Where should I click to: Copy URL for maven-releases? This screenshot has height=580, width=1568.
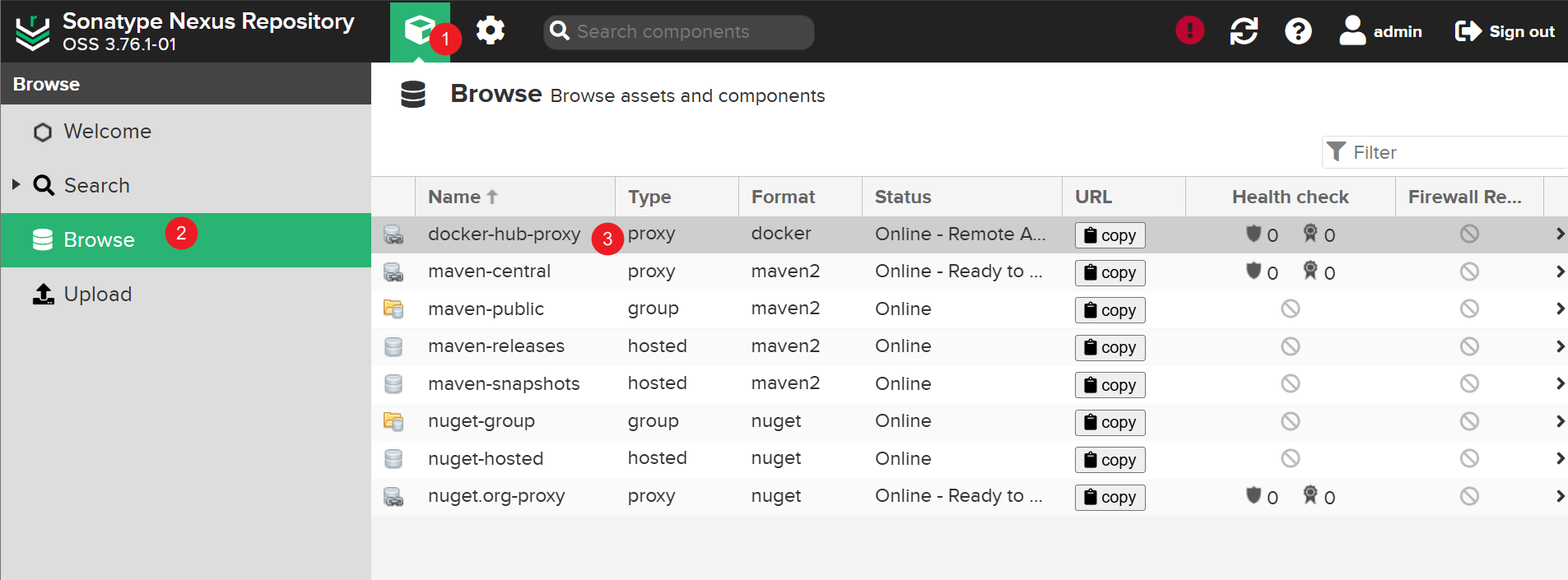1110,347
